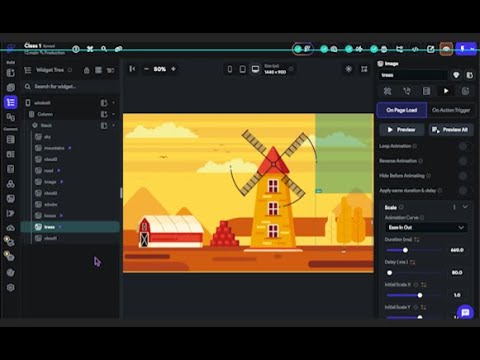
Task: Click the widget name field 'trees'
Action: point(413,75)
